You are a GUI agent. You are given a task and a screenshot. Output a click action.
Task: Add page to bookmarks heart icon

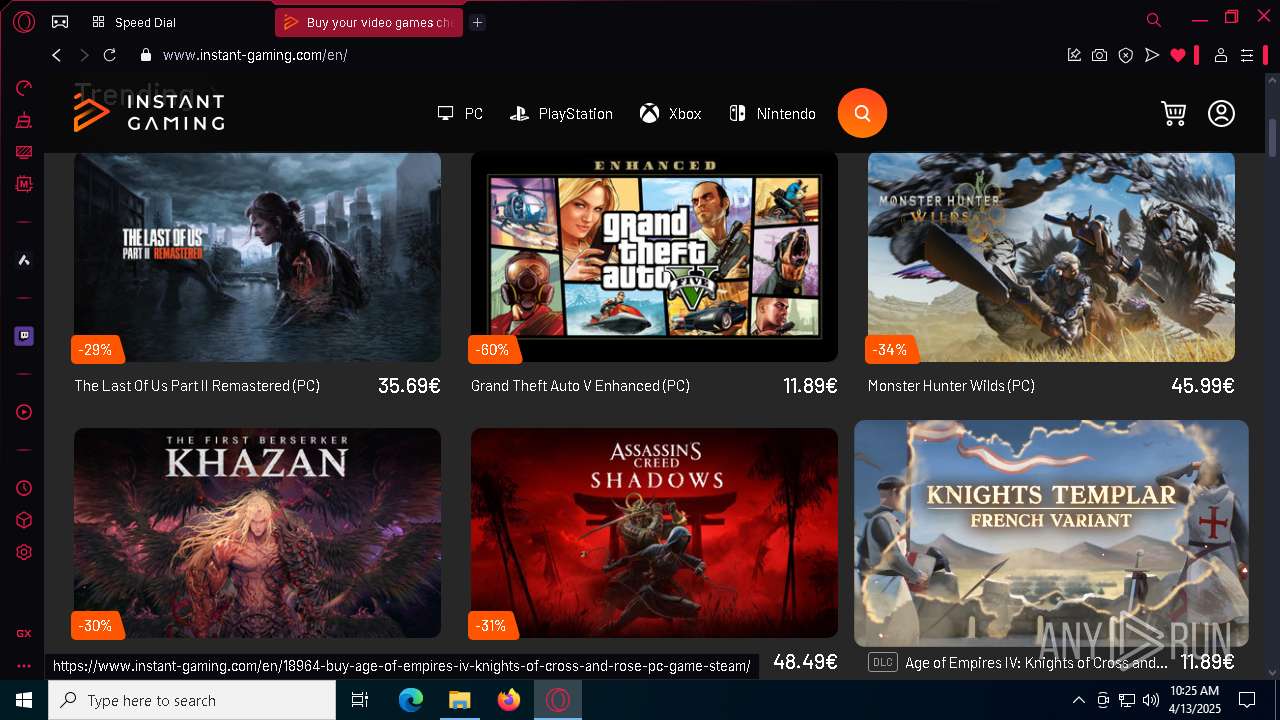[1178, 55]
